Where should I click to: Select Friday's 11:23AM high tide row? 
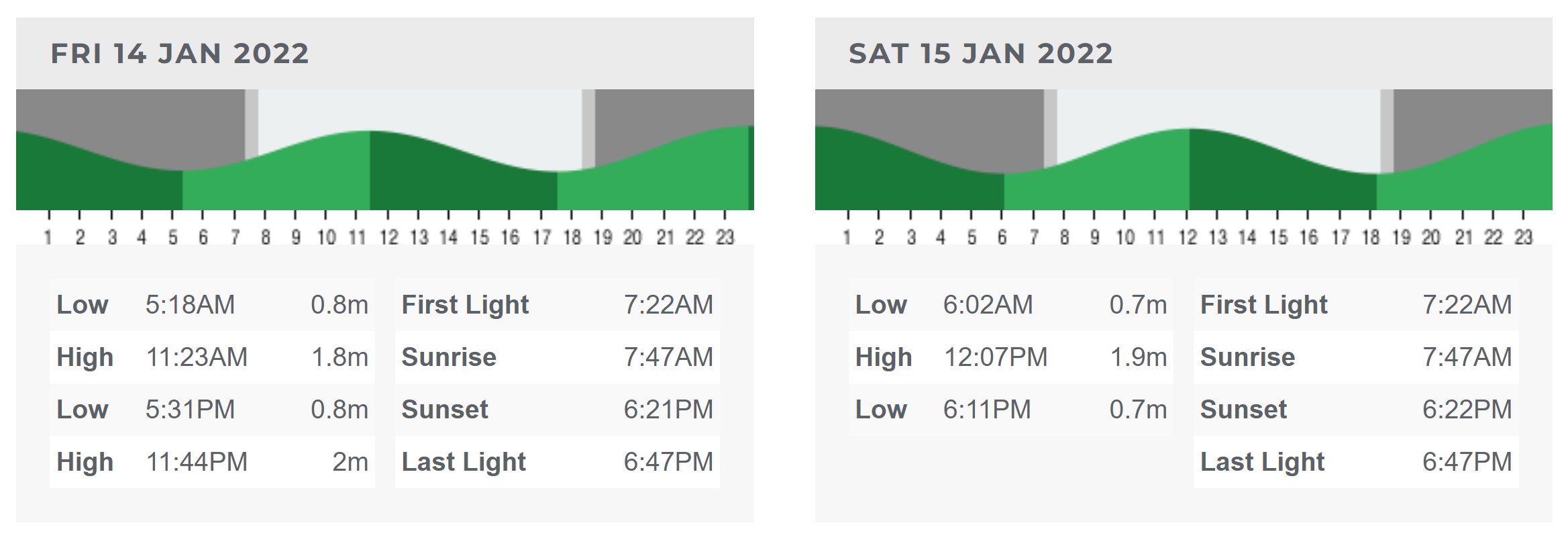click(x=212, y=357)
